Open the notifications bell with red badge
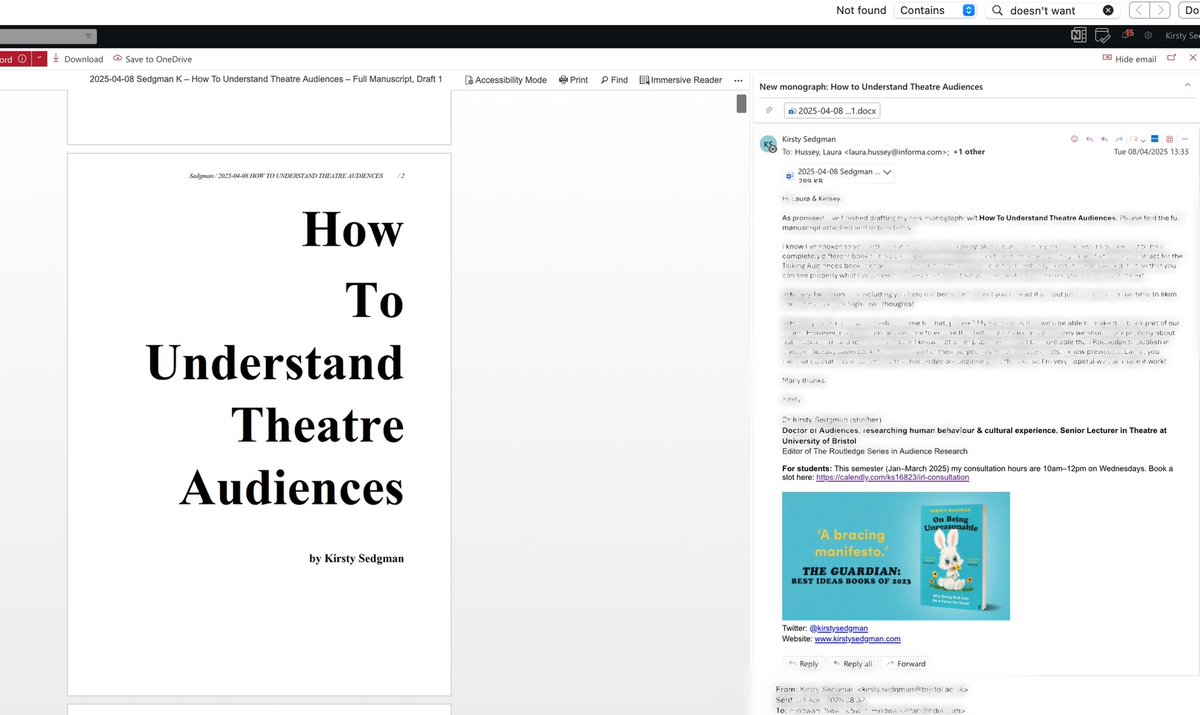 (x=1127, y=35)
